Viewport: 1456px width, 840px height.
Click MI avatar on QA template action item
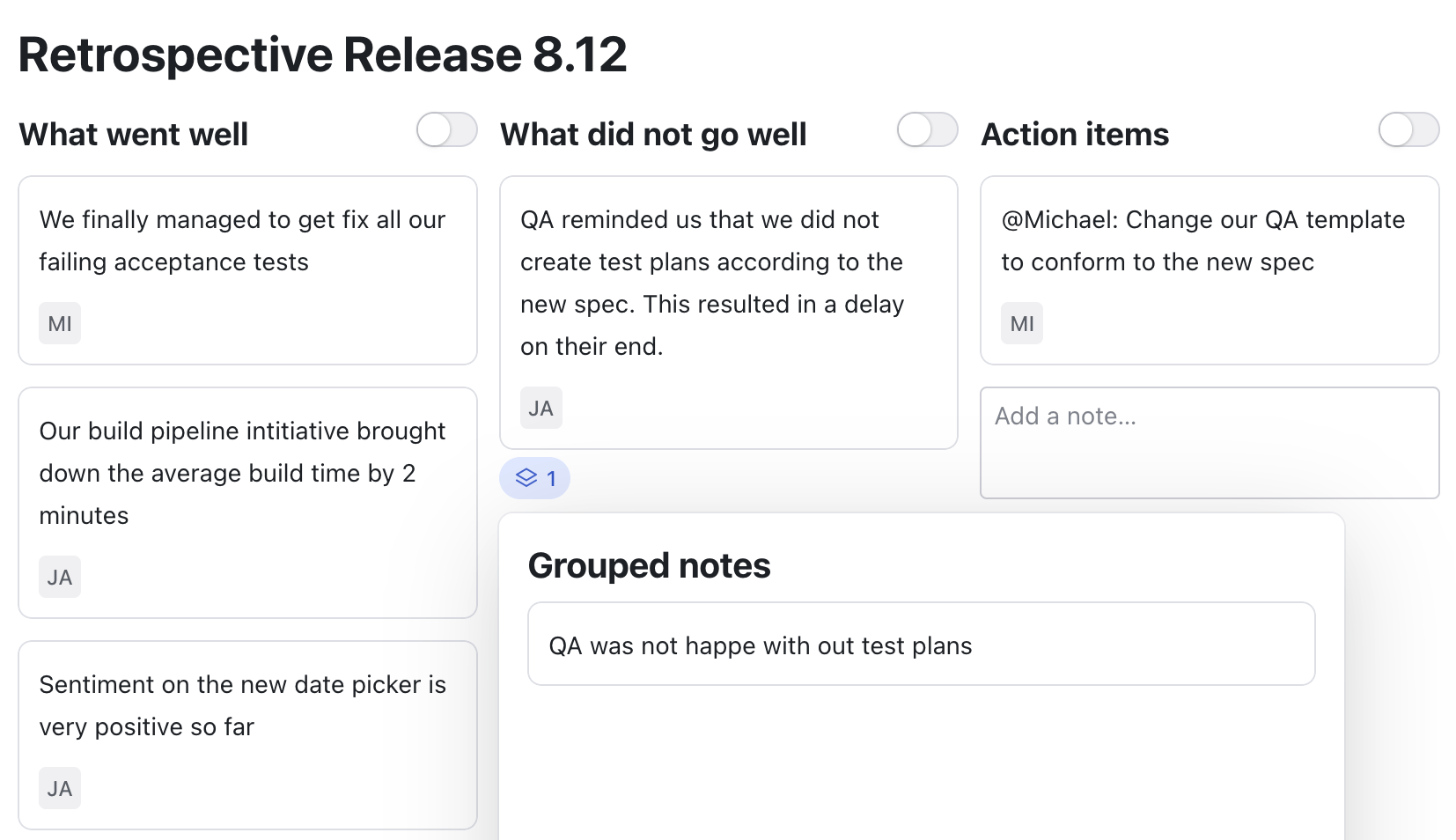(x=1021, y=323)
